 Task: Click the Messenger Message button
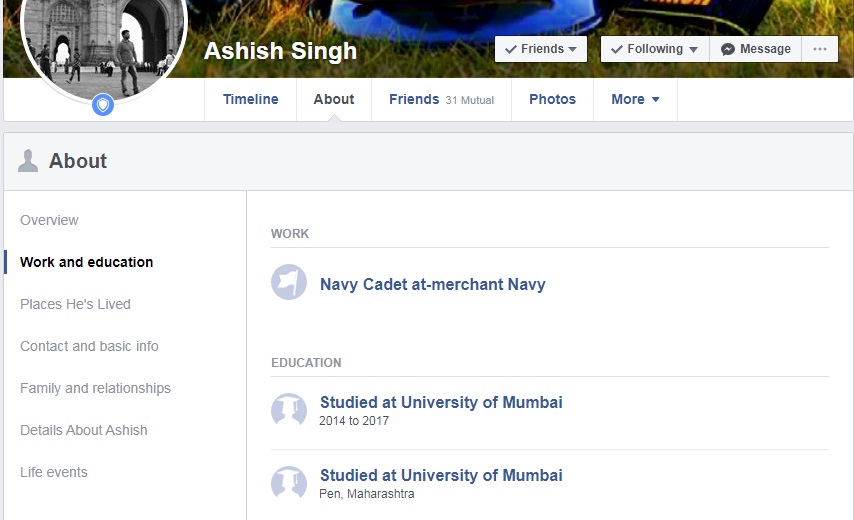[755, 49]
